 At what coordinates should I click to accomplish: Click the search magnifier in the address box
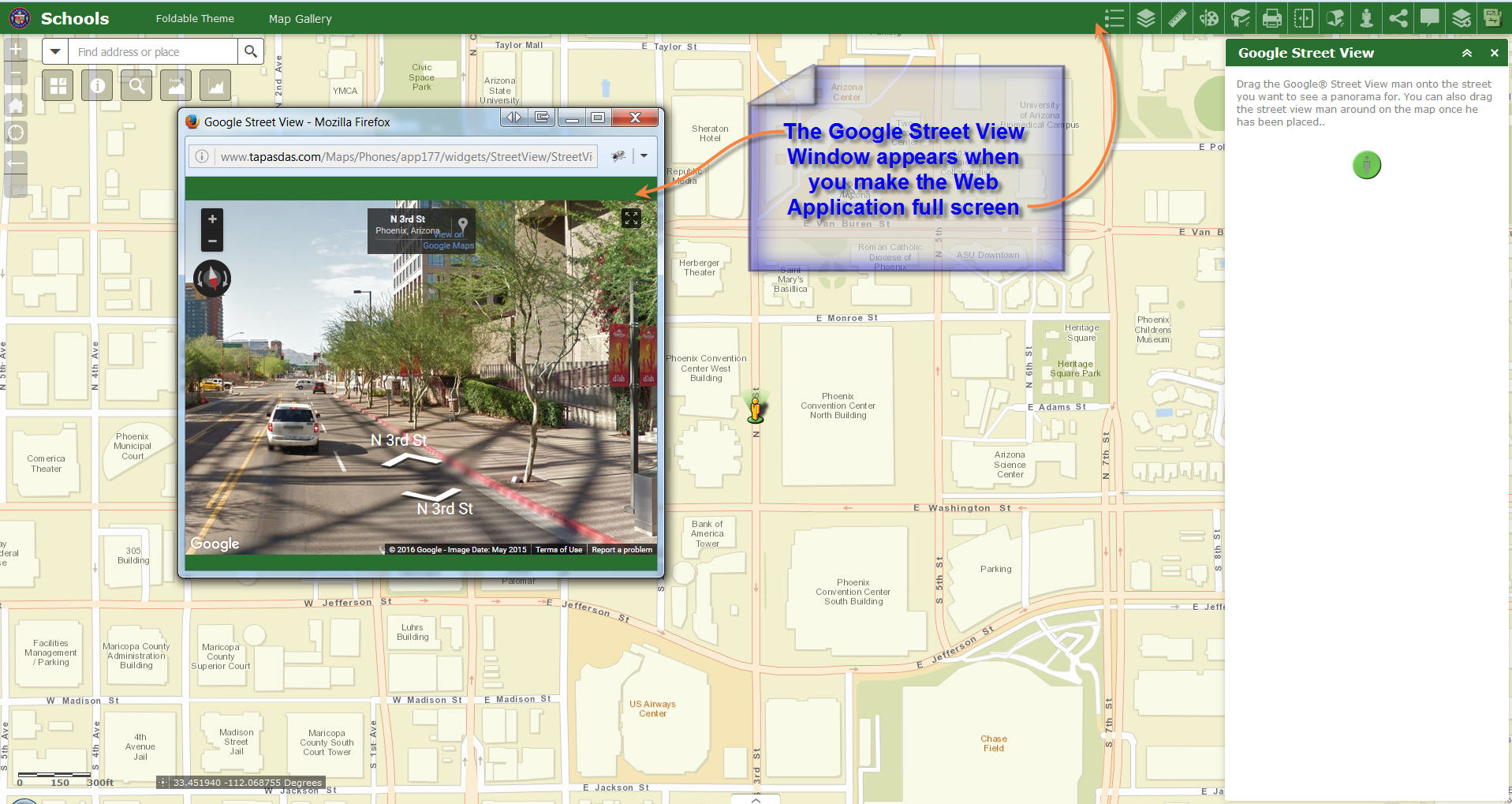tap(251, 52)
